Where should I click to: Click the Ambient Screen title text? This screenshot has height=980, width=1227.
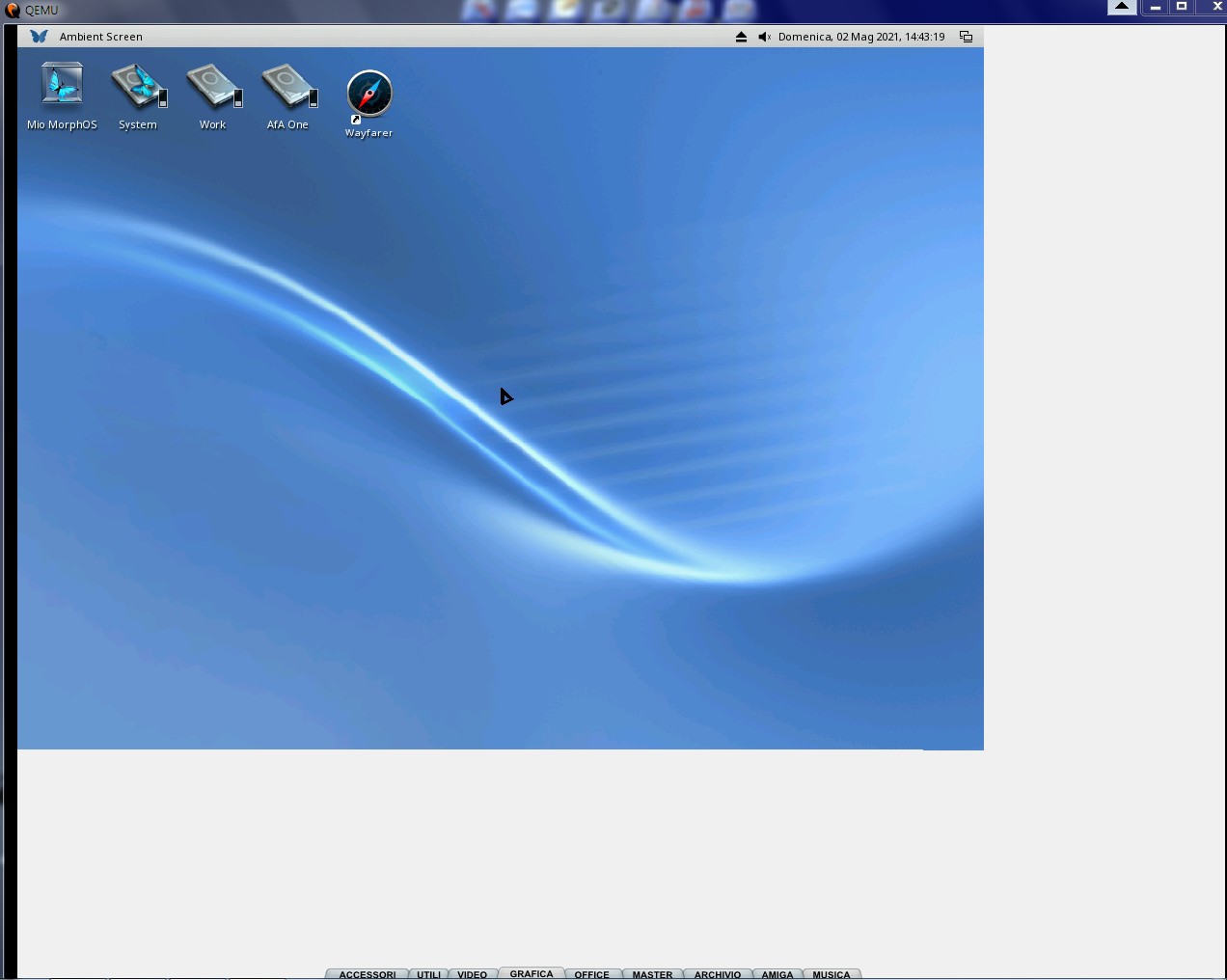click(101, 37)
